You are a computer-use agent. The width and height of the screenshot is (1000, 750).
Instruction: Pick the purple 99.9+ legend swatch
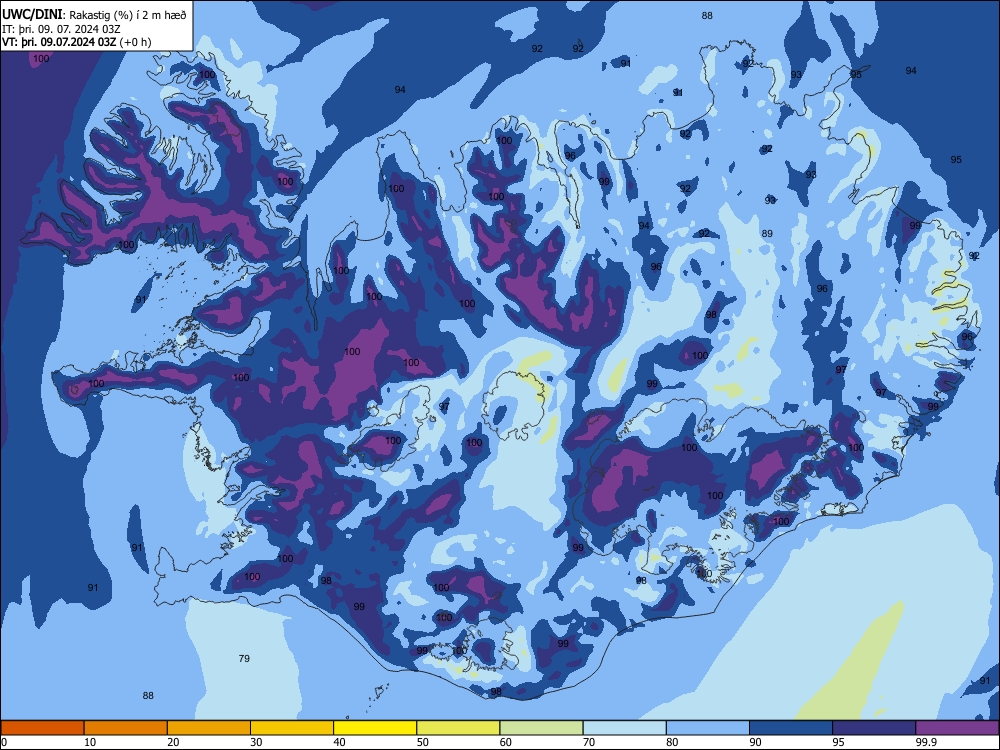click(x=957, y=728)
